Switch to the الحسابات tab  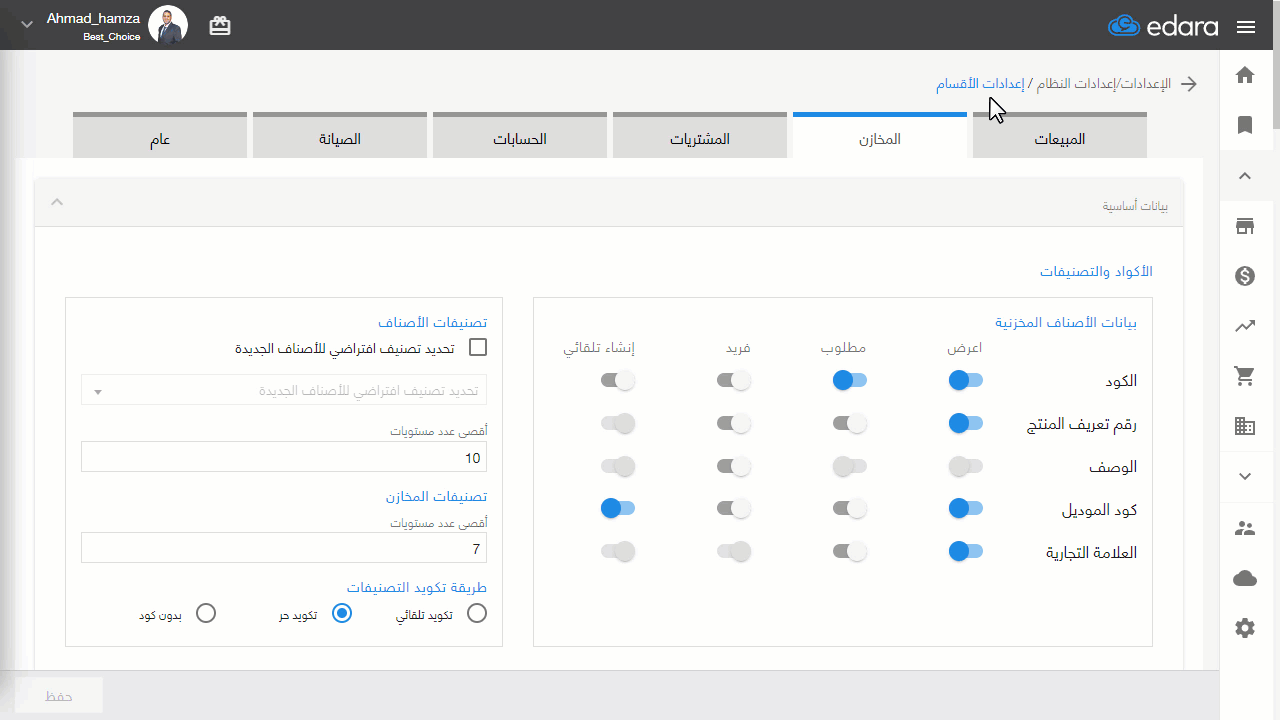[x=520, y=136]
